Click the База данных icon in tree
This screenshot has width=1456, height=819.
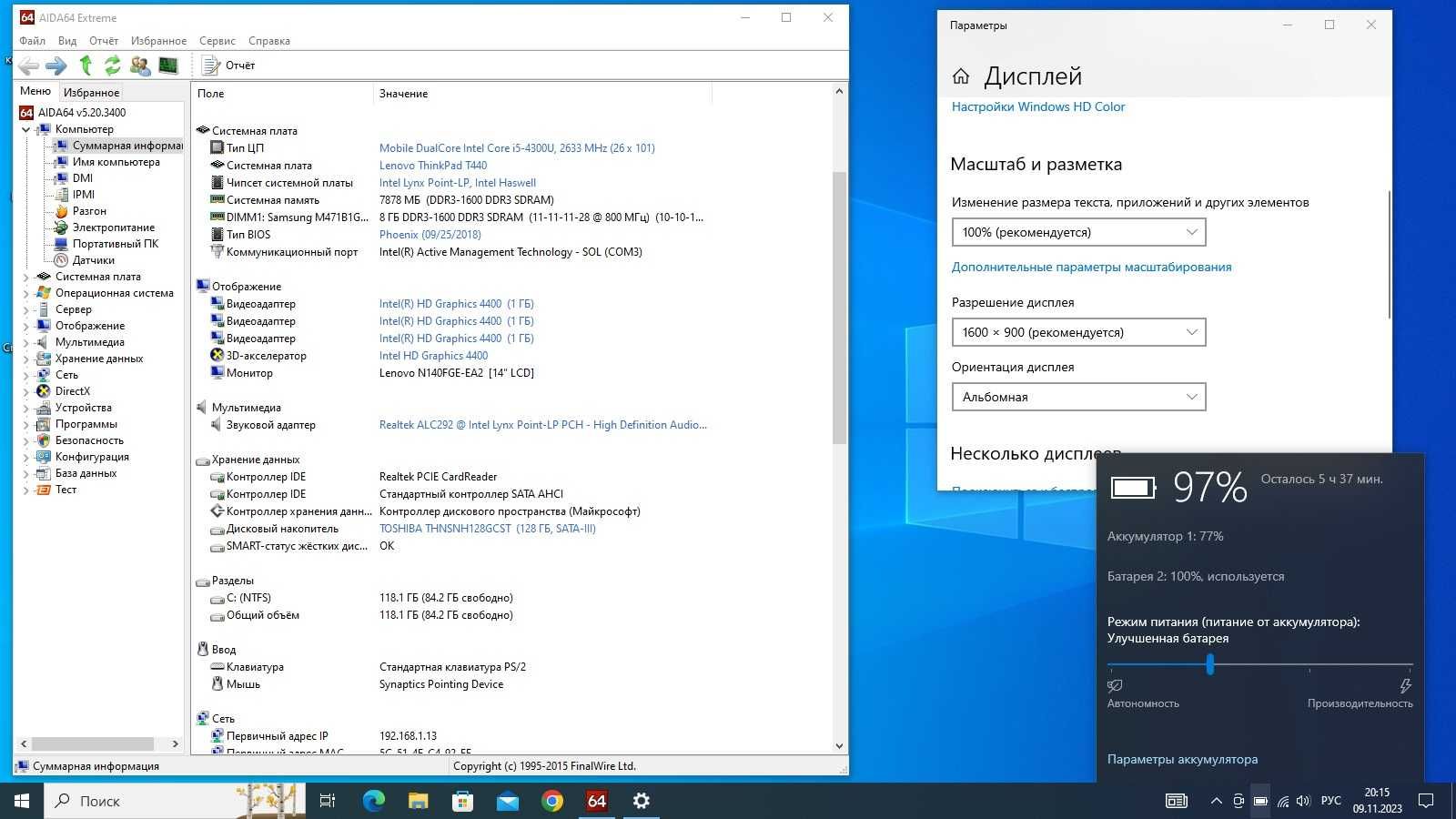[x=43, y=473]
